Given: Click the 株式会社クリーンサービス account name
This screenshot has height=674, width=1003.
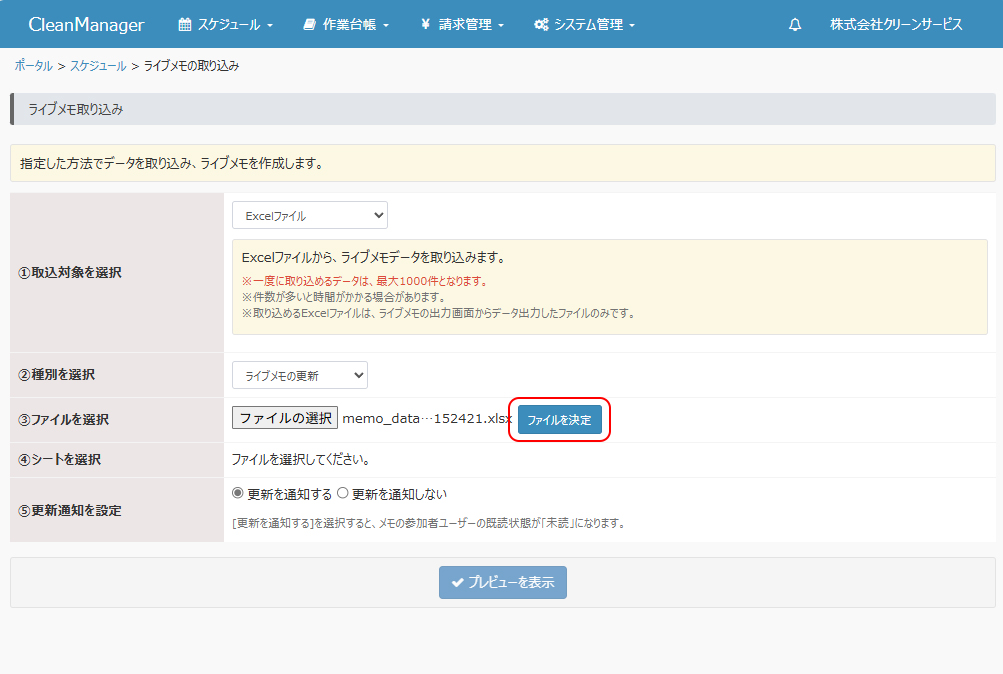Looking at the screenshot, I should 896,24.
